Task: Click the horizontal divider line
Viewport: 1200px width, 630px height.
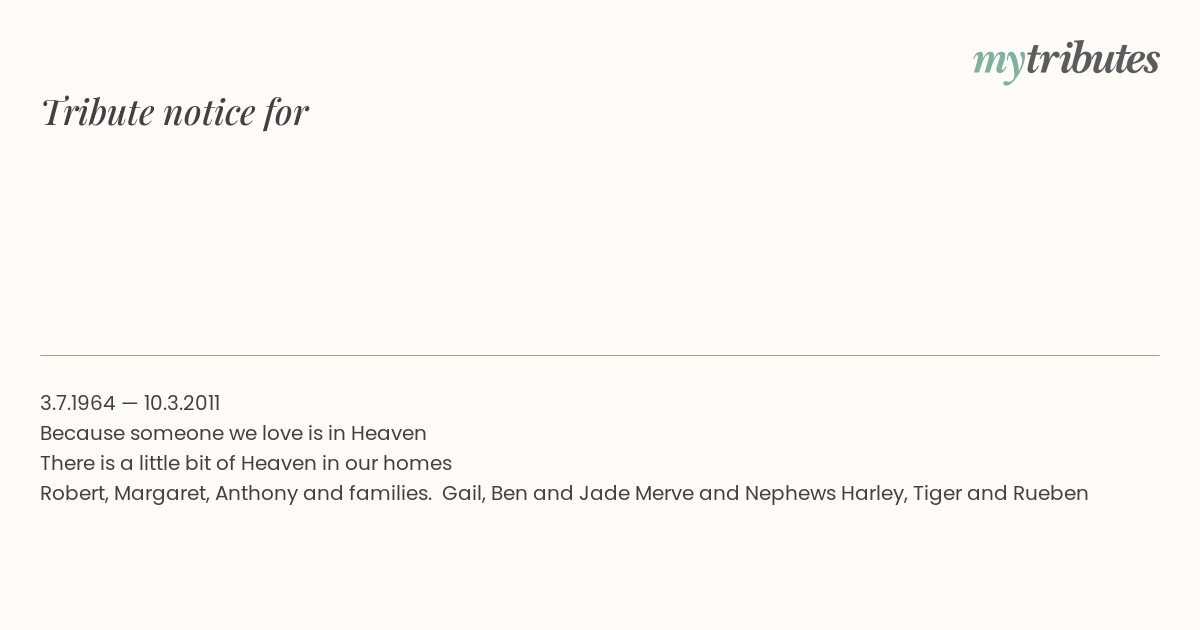Action: coord(600,355)
